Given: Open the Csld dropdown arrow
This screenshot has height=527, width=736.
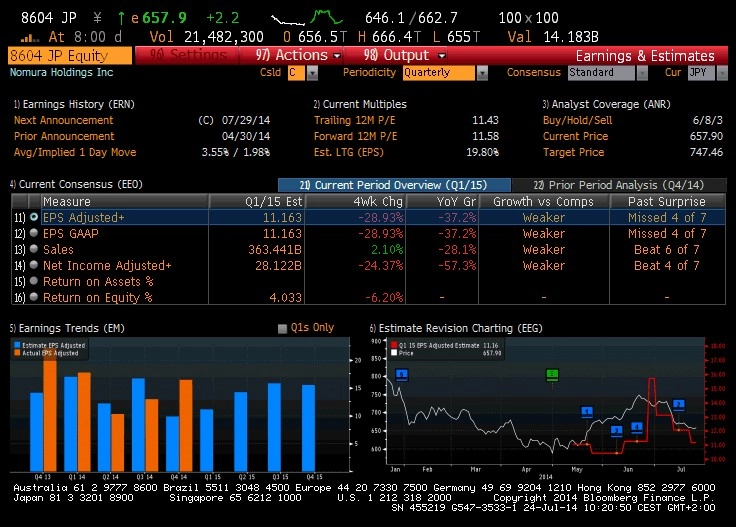Looking at the screenshot, I should click(313, 73).
